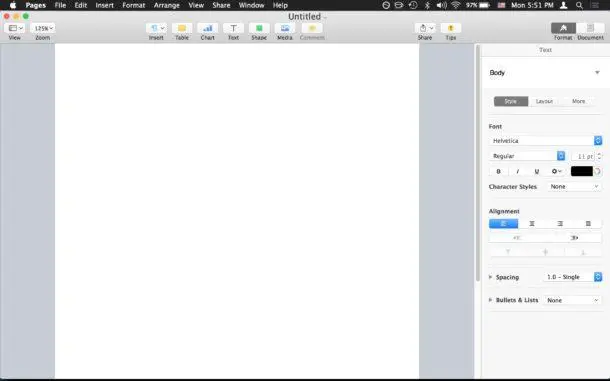Viewport: 610px width, 381px height.
Task: Switch to the More tab
Action: 578,101
